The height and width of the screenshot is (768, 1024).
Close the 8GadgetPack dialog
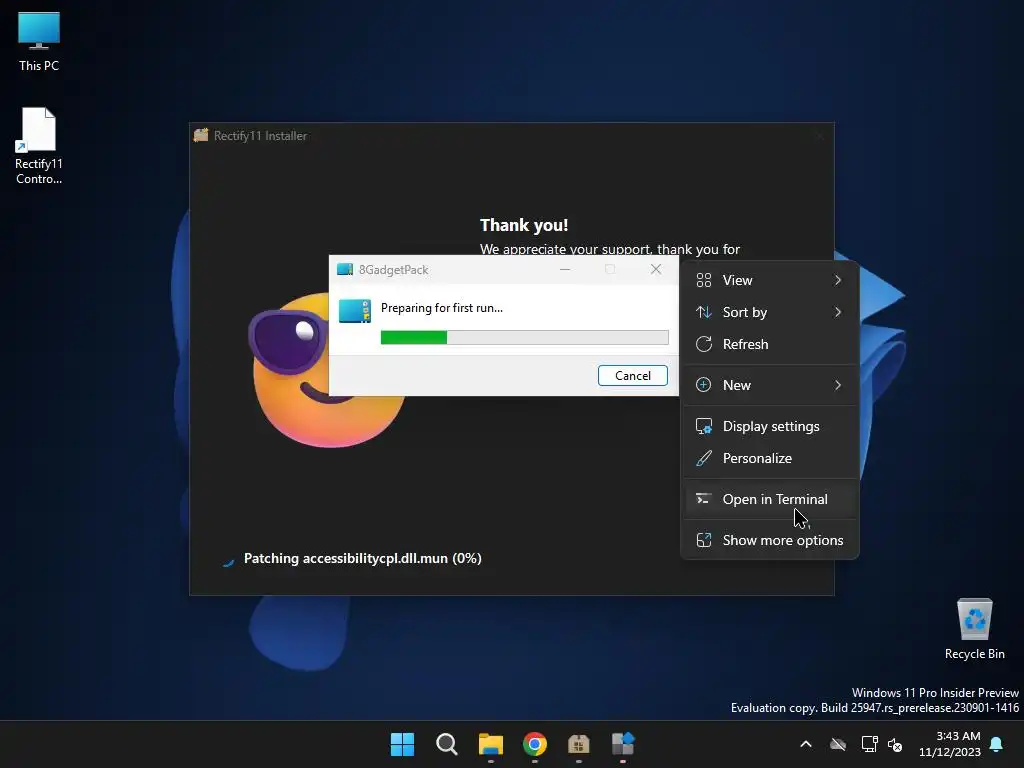pyautogui.click(x=656, y=269)
